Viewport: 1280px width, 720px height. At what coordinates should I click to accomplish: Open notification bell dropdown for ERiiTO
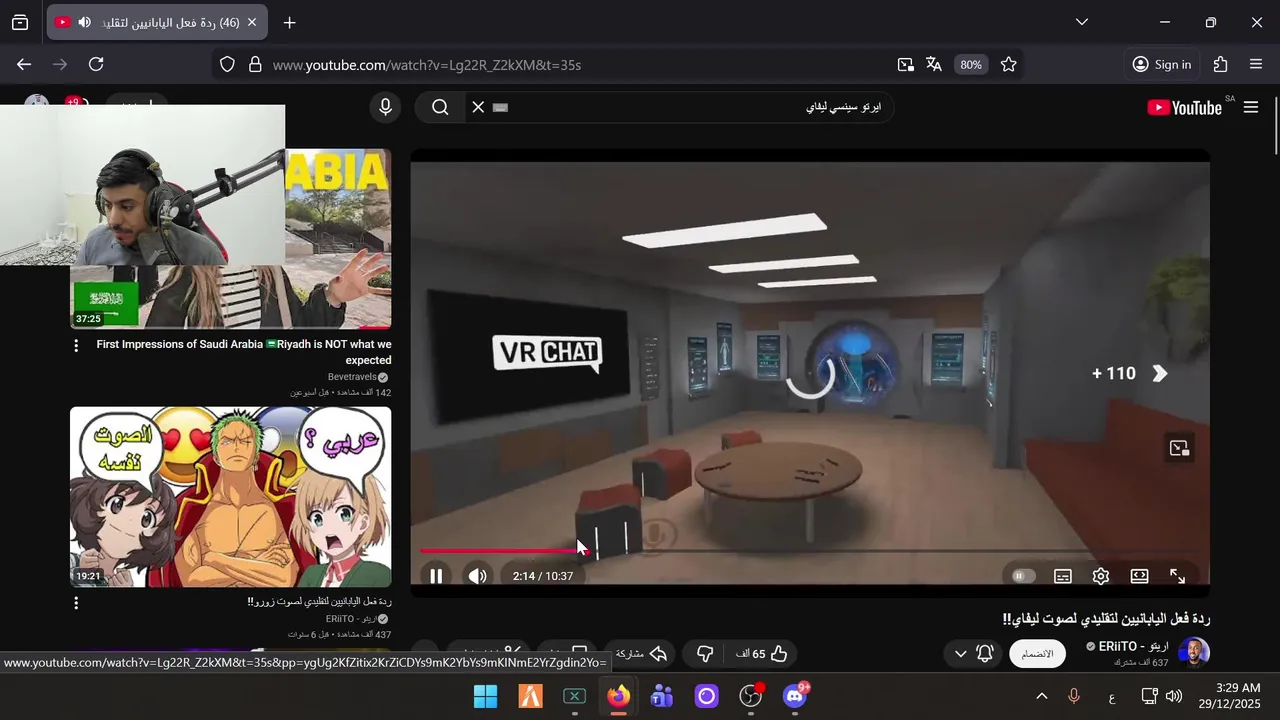point(972,654)
